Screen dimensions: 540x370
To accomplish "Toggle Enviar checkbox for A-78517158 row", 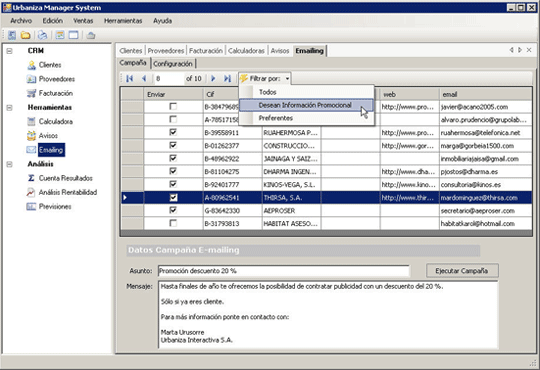I will point(173,119).
